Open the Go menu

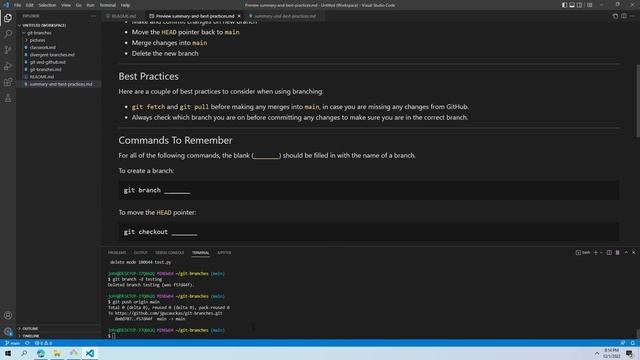tap(78, 5)
